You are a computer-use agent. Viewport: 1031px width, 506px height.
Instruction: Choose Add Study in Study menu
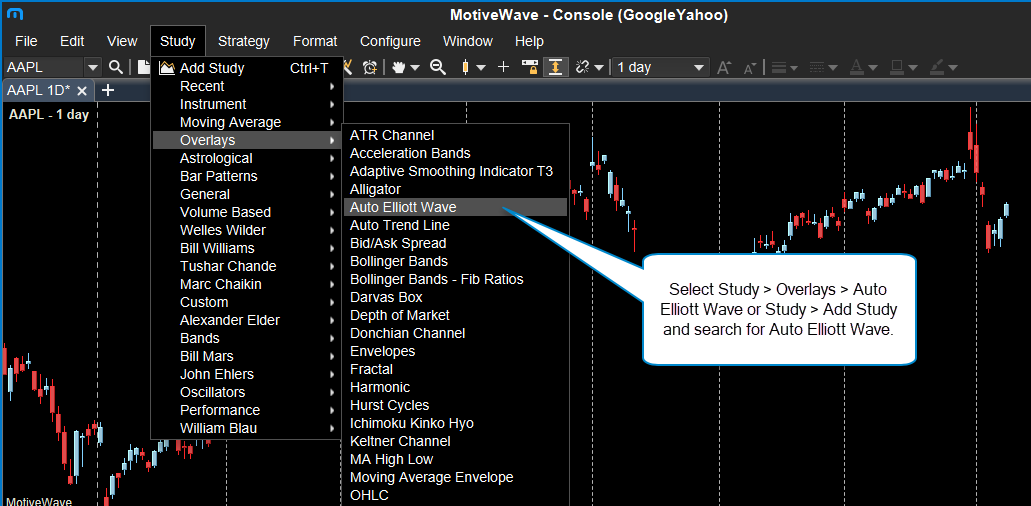[212, 68]
